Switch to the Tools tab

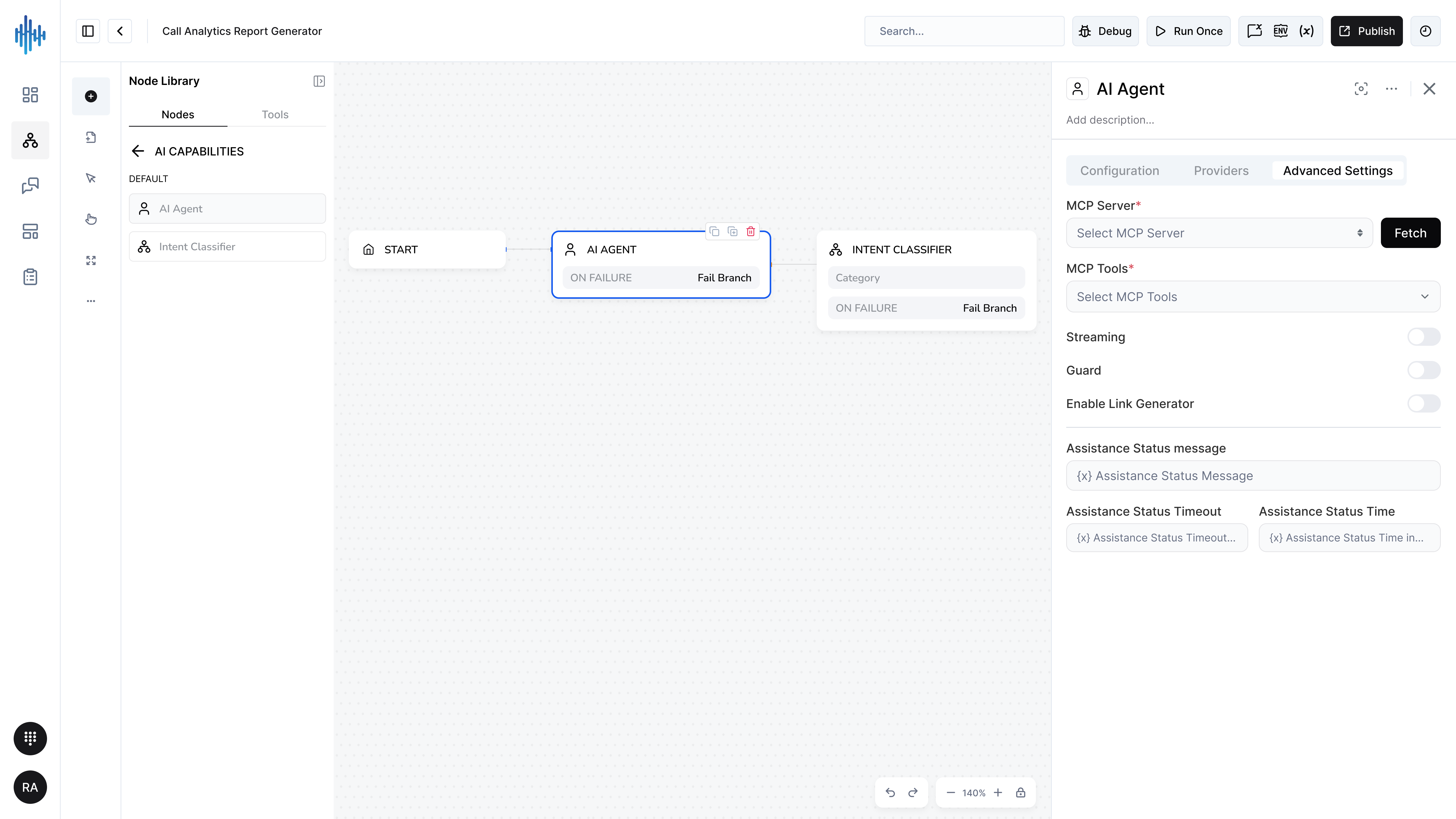(275, 115)
